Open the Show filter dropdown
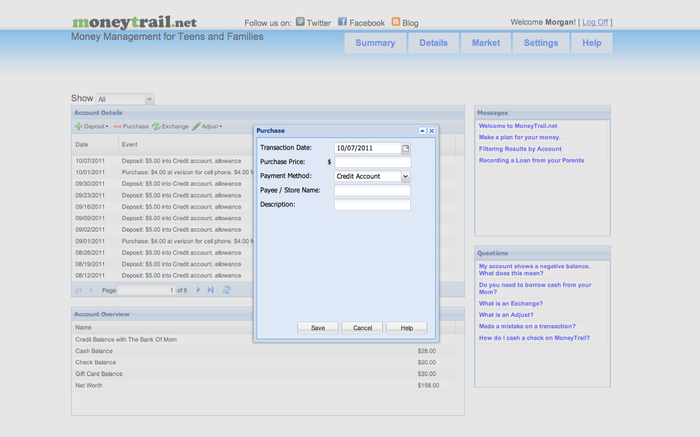The height and width of the screenshot is (437, 700). click(149, 99)
